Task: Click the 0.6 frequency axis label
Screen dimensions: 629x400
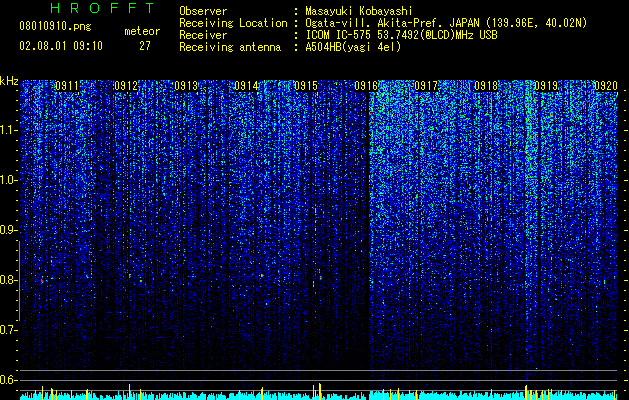Action: click(x=8, y=380)
